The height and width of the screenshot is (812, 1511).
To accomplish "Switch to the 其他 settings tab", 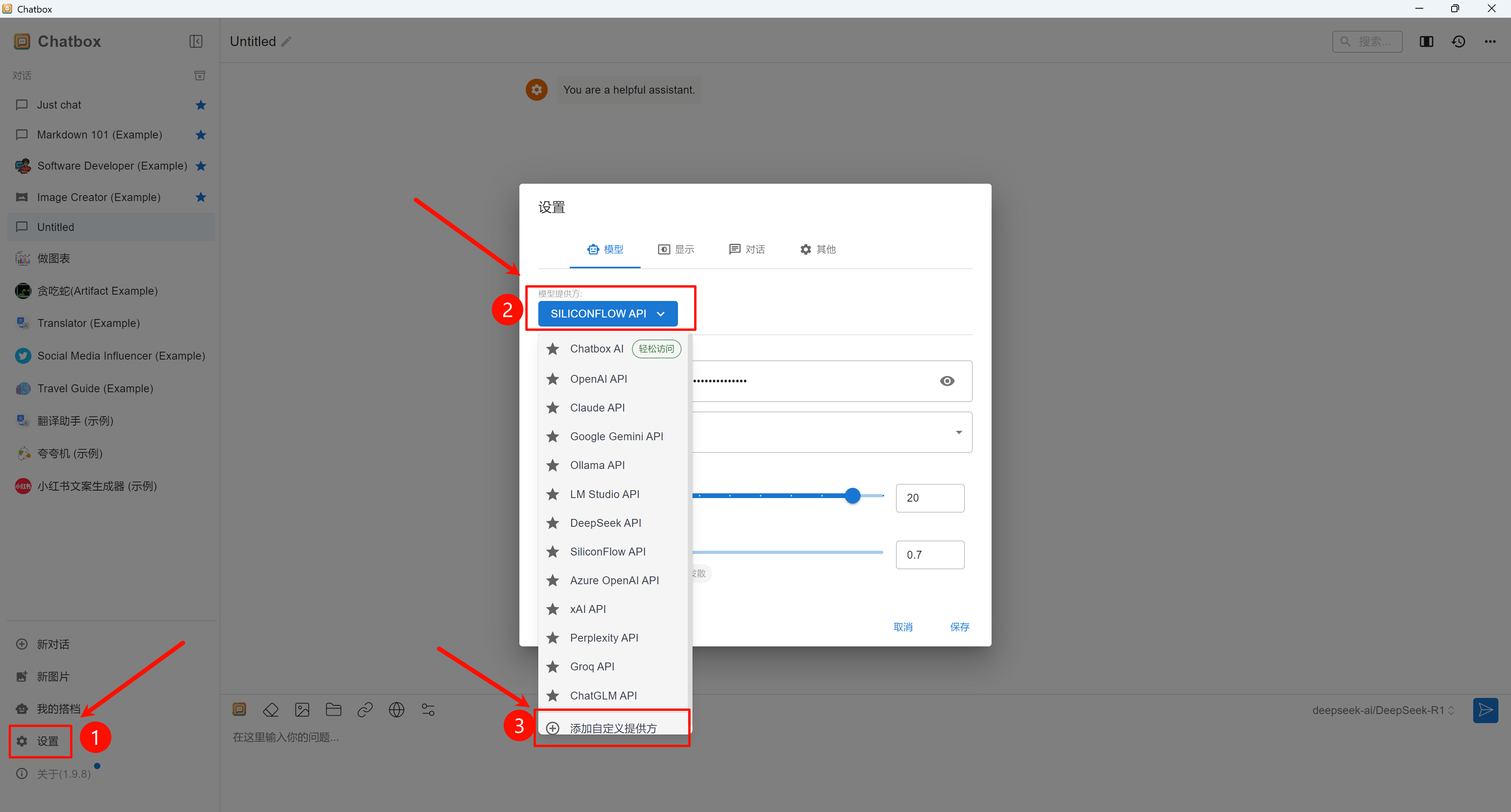I will click(818, 249).
